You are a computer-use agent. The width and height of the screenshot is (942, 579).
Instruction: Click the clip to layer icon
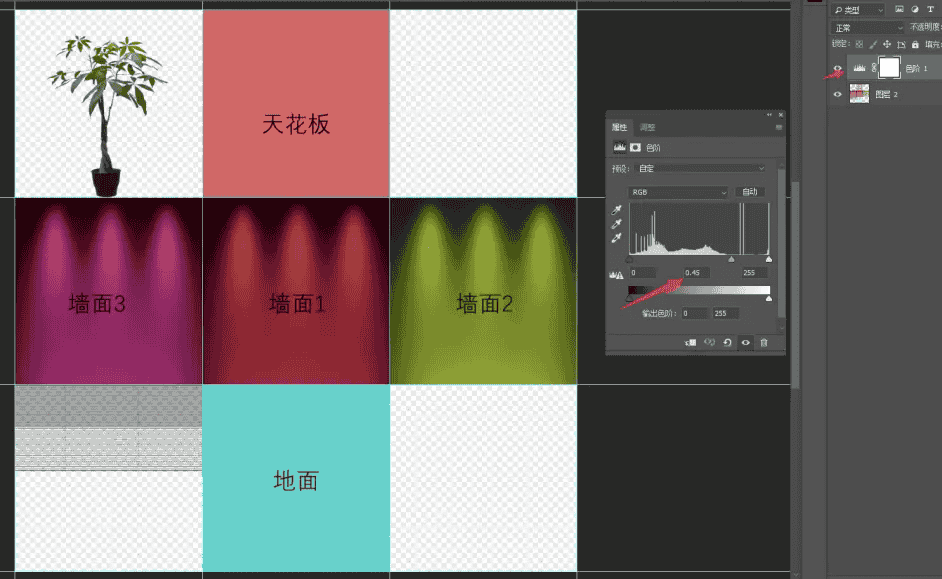pyautogui.click(x=690, y=342)
